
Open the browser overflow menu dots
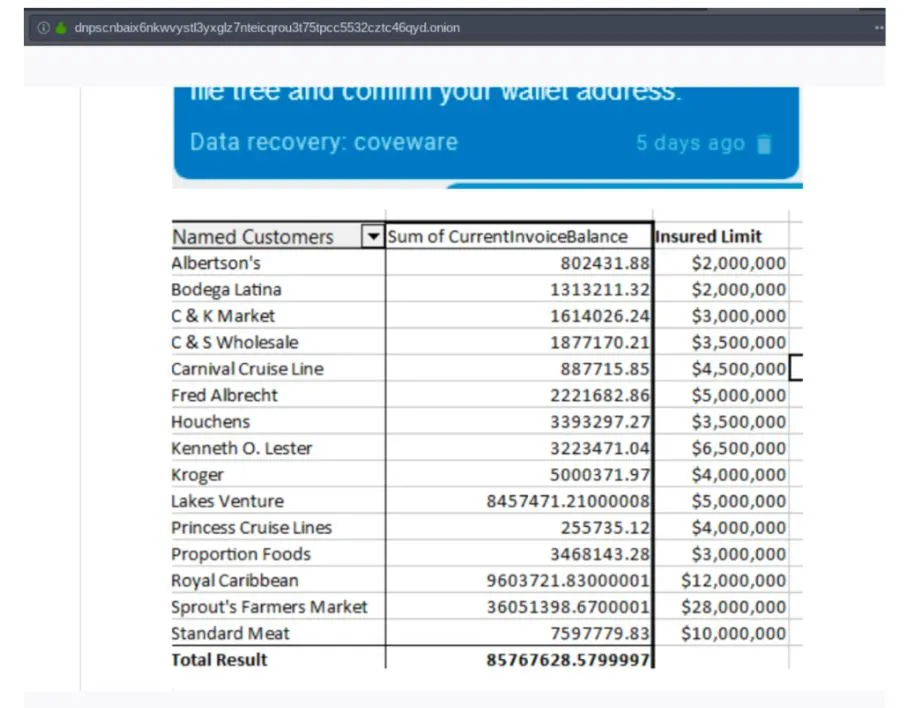[879, 27]
